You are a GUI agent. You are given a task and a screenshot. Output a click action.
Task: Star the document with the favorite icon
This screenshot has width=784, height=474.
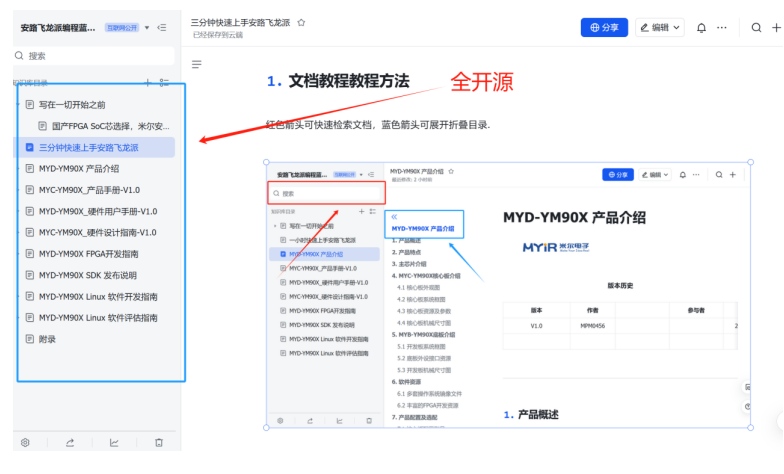302,22
